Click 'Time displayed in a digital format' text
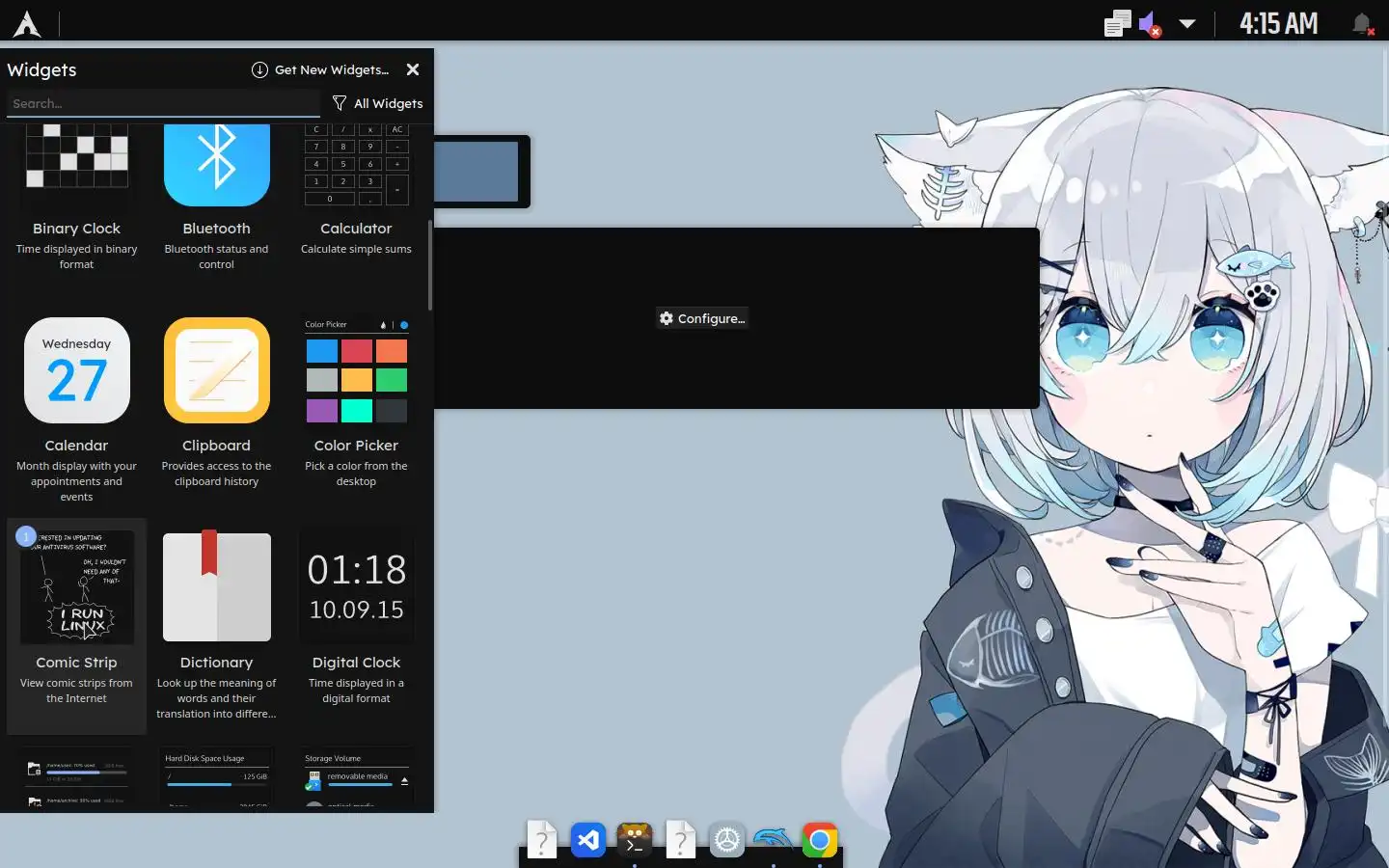1389x868 pixels. [356, 691]
